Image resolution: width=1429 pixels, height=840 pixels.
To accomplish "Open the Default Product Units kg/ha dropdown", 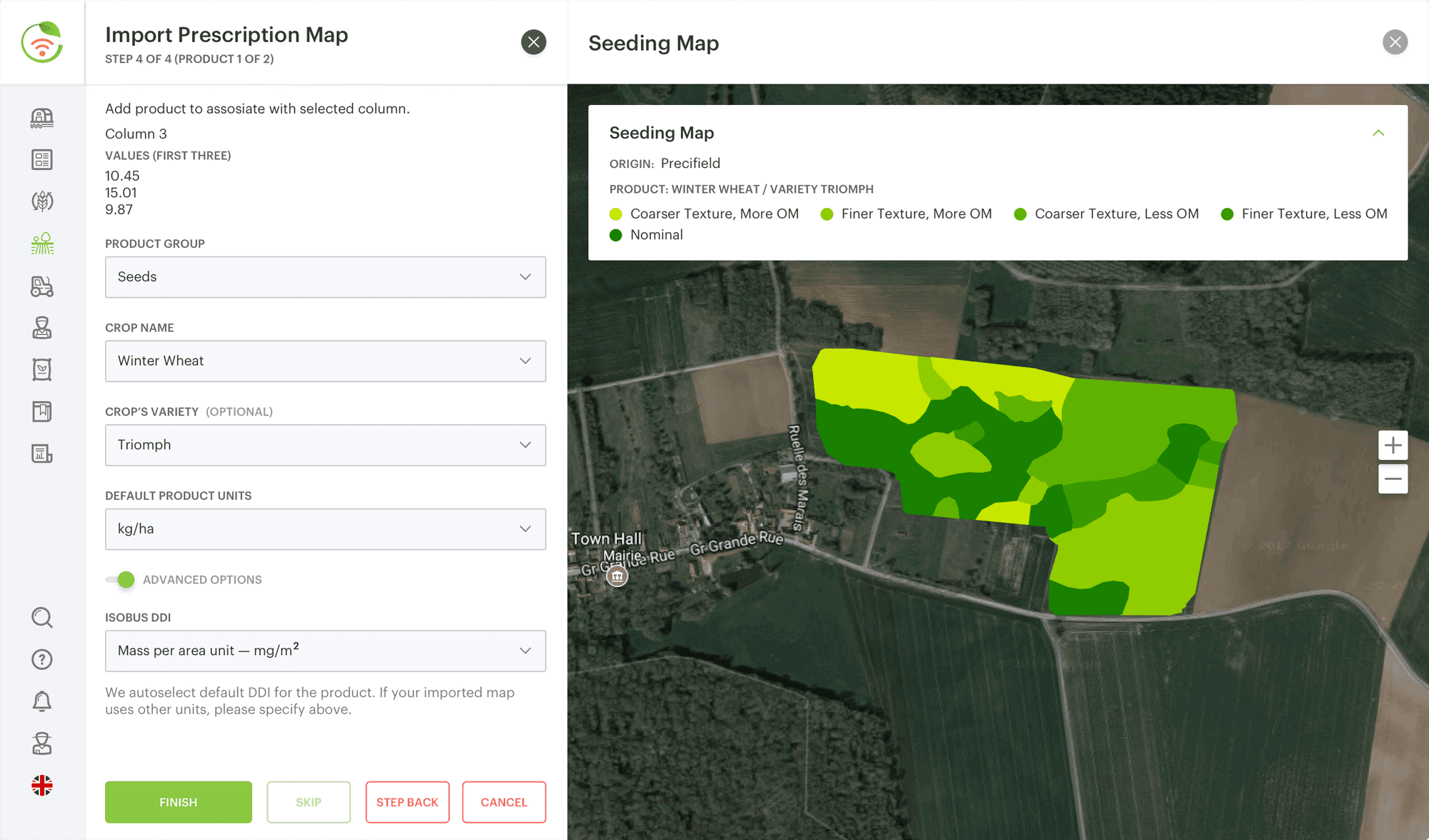I will 325,529.
